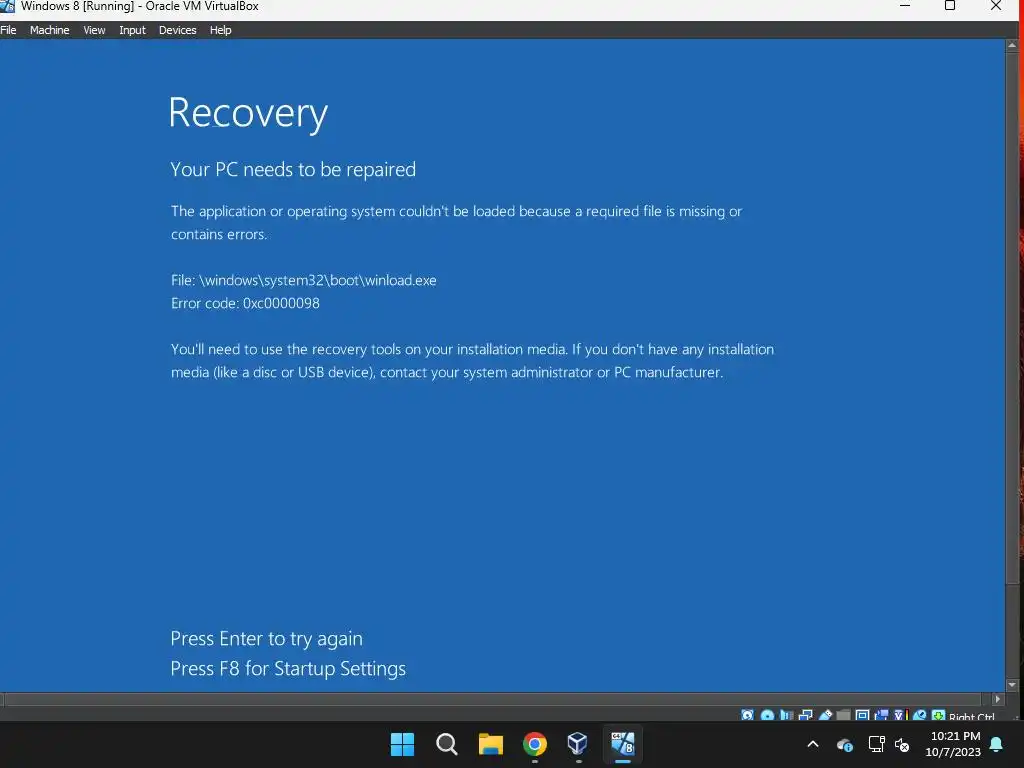
Task: Open the Windows Start menu
Action: coord(402,744)
